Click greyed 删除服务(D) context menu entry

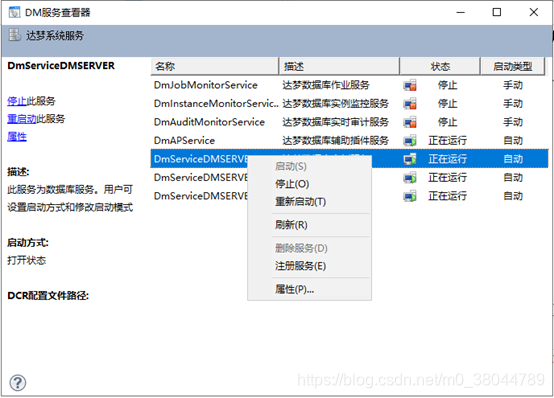[x=301, y=248]
